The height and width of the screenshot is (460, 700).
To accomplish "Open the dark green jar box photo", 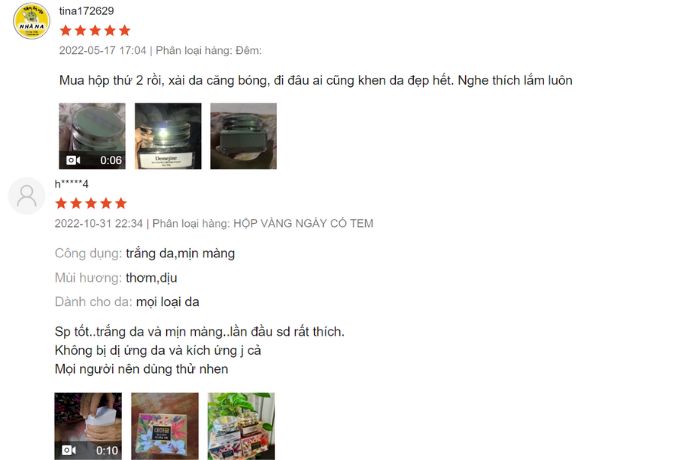I will click(x=243, y=136).
